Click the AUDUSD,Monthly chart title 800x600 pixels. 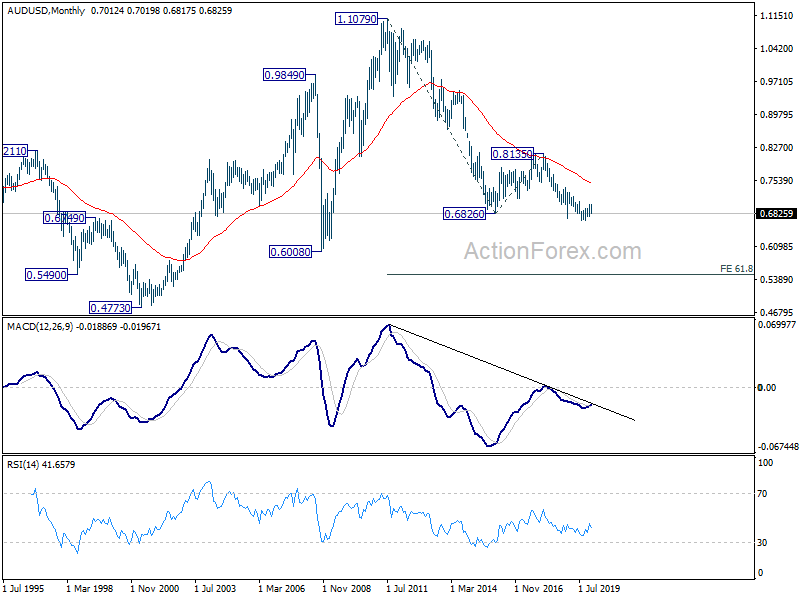[x=46, y=11]
